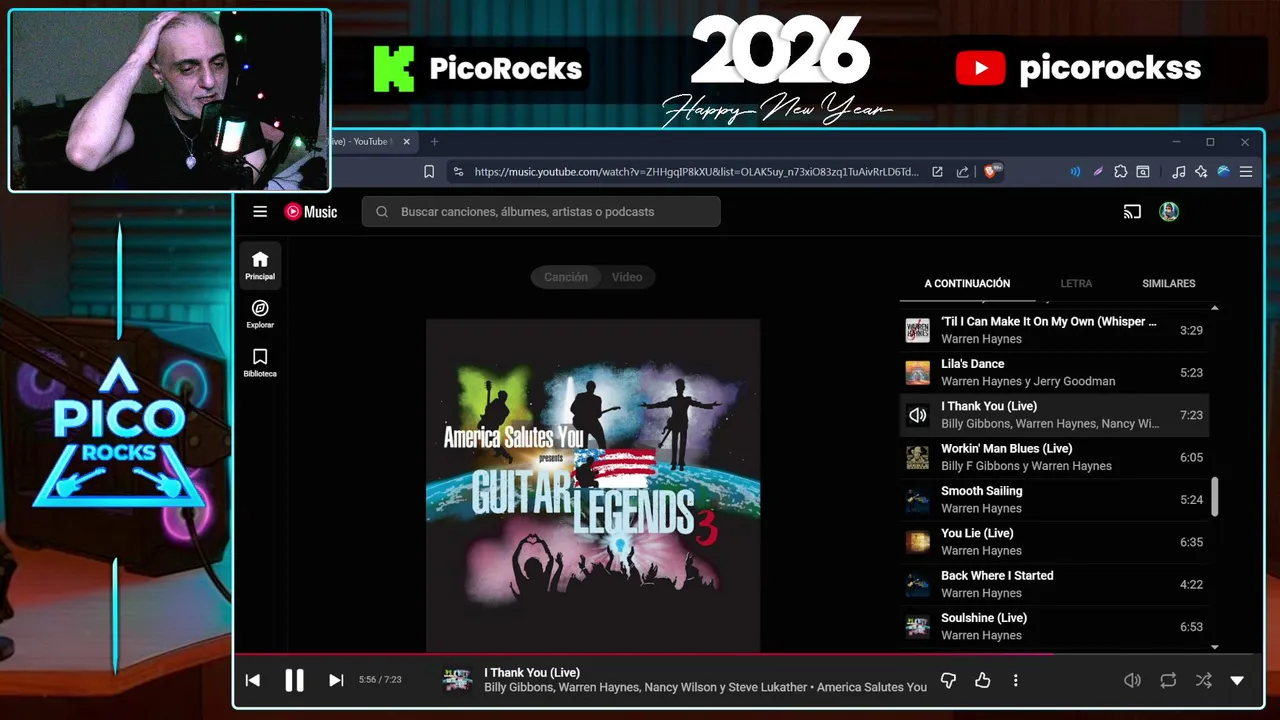Click the queue scrollbar thumb

[1215, 497]
